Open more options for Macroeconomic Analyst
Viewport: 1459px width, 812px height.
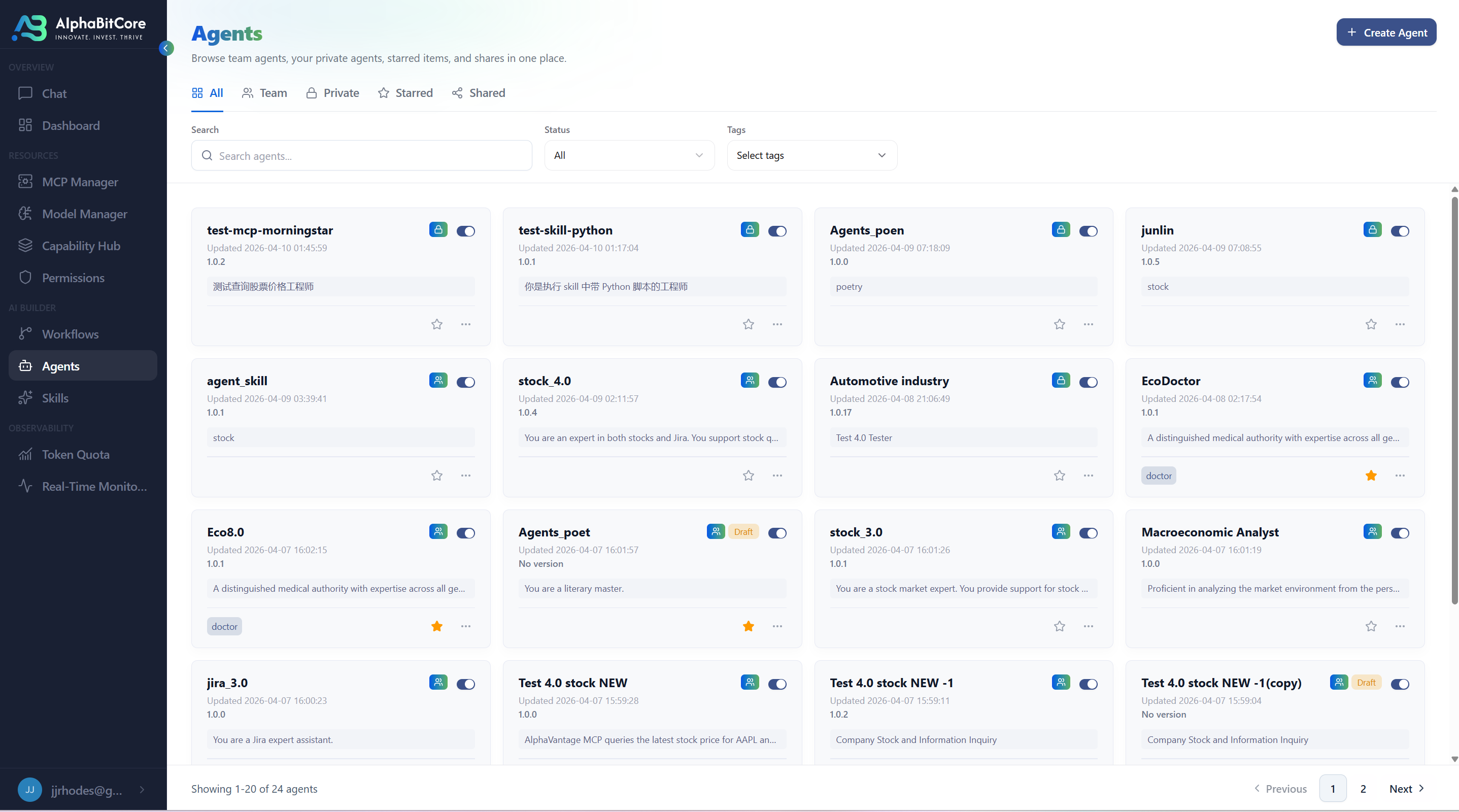(x=1400, y=626)
